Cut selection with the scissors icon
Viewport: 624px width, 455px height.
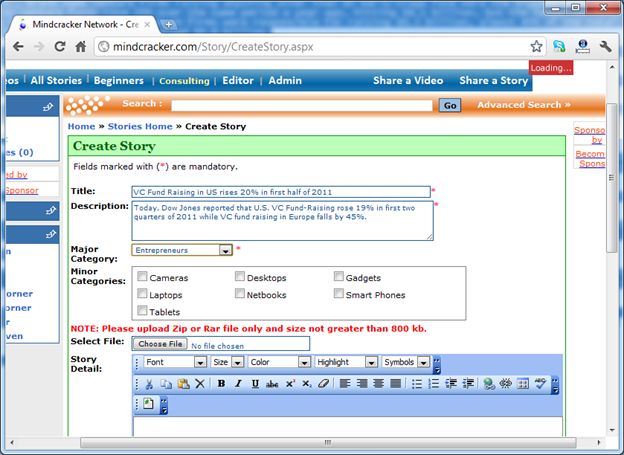pyautogui.click(x=149, y=384)
